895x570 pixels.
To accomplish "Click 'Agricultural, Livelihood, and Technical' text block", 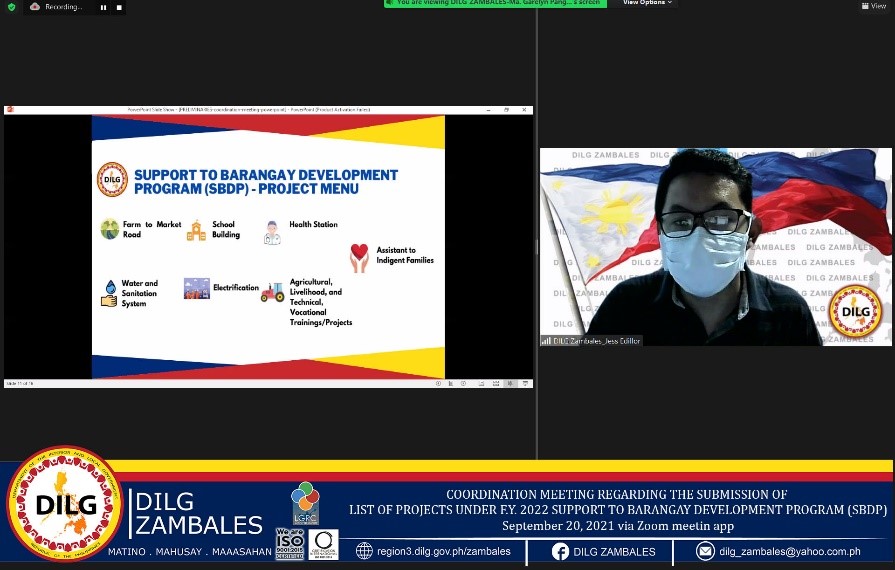I will tap(321, 302).
